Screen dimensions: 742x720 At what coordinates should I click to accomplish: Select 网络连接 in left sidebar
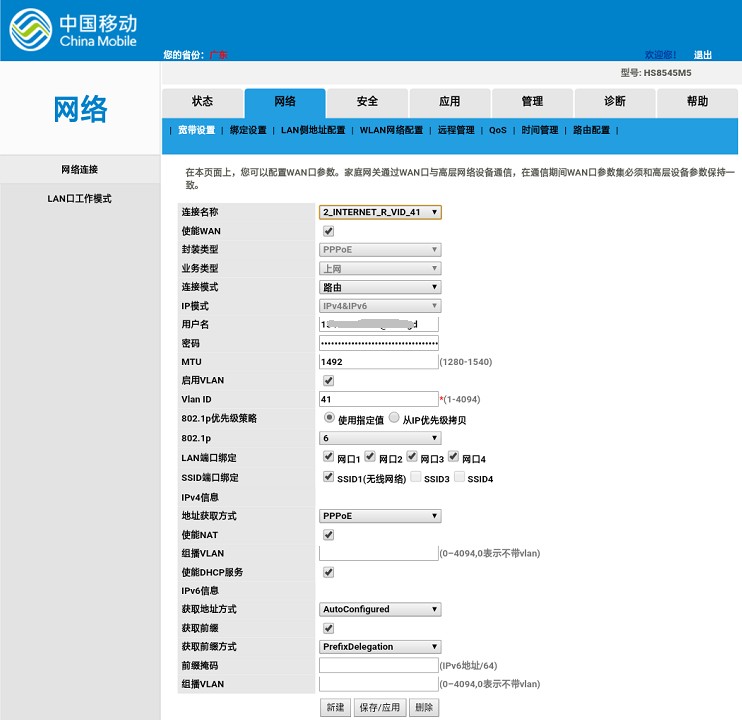pyautogui.click(x=80, y=169)
